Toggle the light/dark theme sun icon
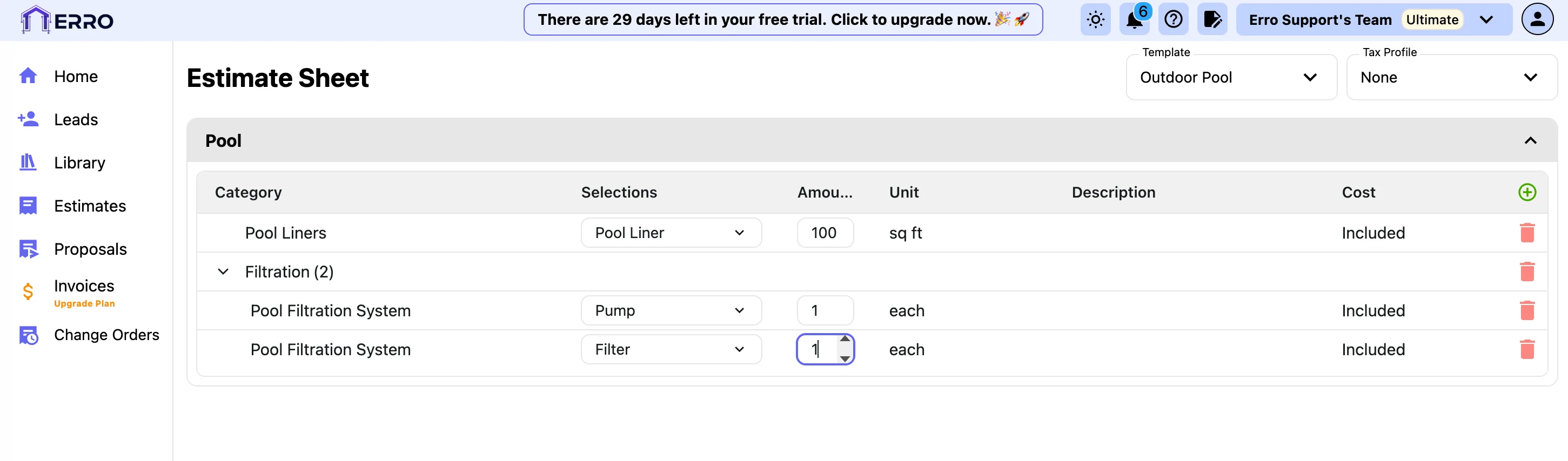Screen dimensions: 1568x461 pyautogui.click(x=1095, y=20)
